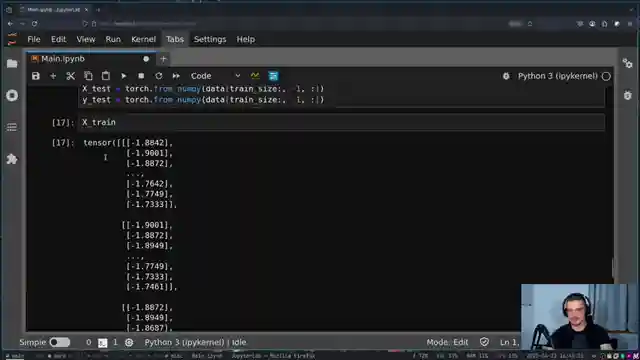The width and height of the screenshot is (640, 360).
Task: Toggle the Simple interface mode switch
Action: point(60,342)
